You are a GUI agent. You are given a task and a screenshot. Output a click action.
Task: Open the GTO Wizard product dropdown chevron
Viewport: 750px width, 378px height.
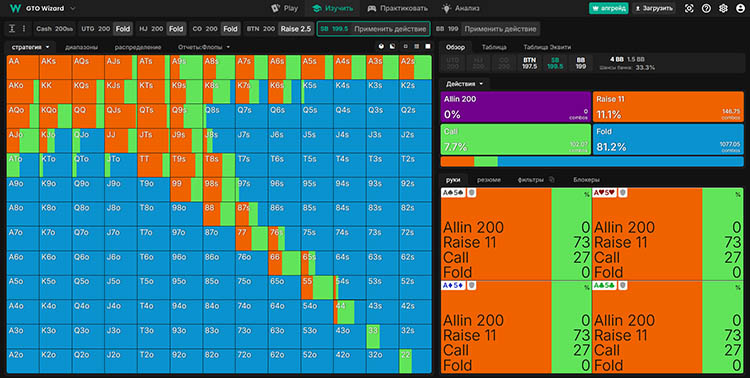(73, 8)
